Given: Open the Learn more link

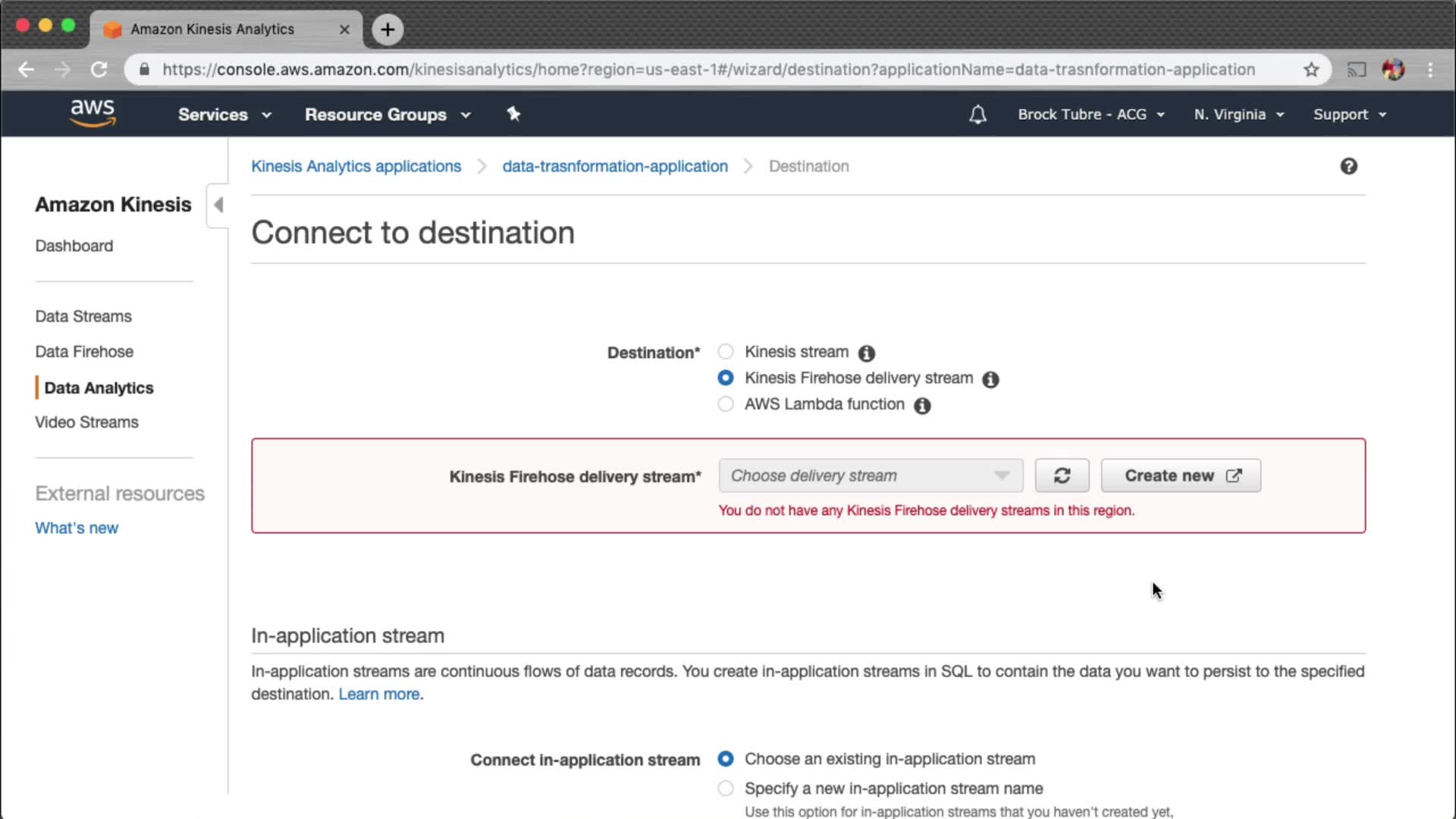Looking at the screenshot, I should coord(379,695).
